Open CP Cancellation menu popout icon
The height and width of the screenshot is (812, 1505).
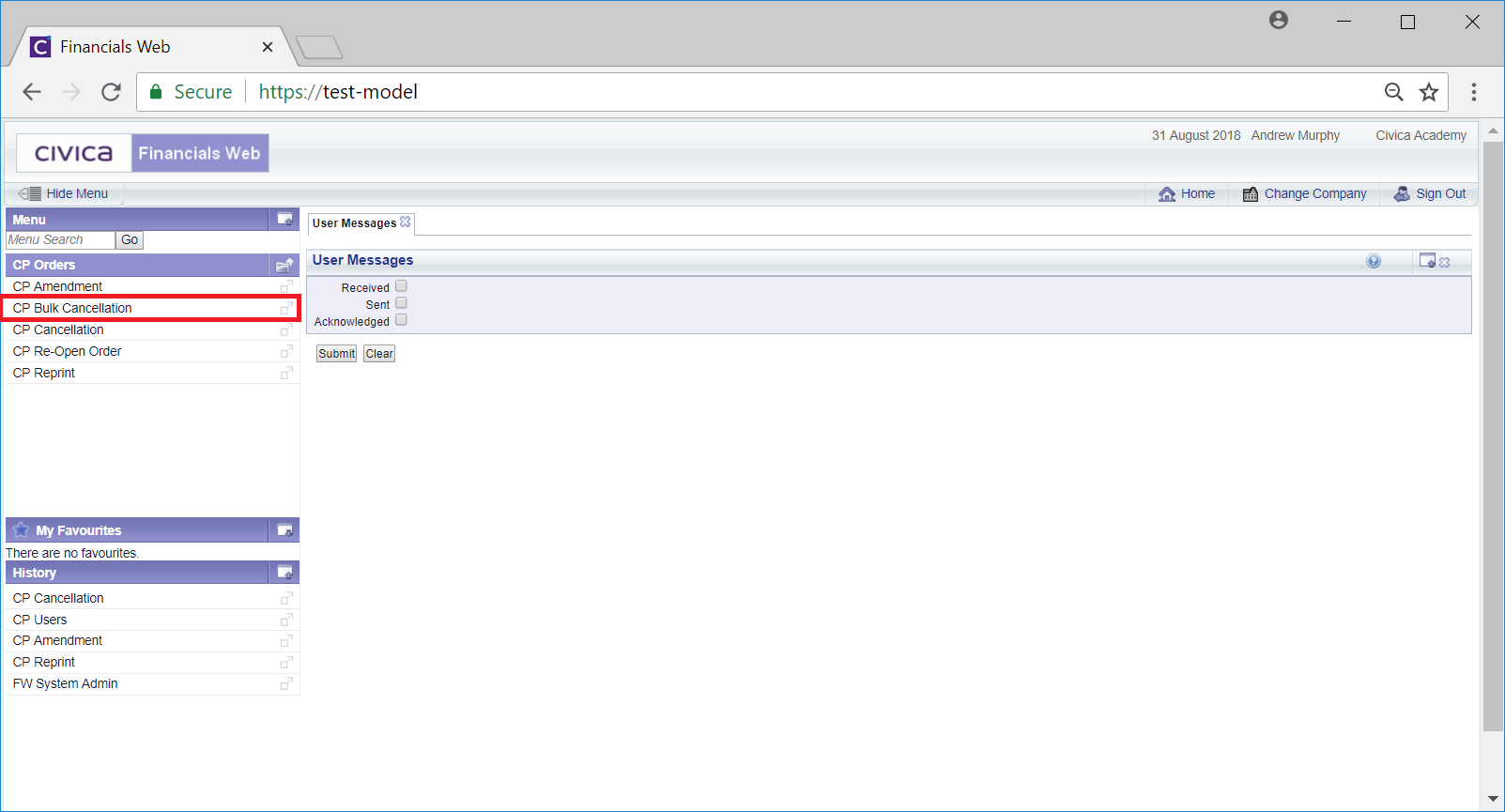coord(286,329)
